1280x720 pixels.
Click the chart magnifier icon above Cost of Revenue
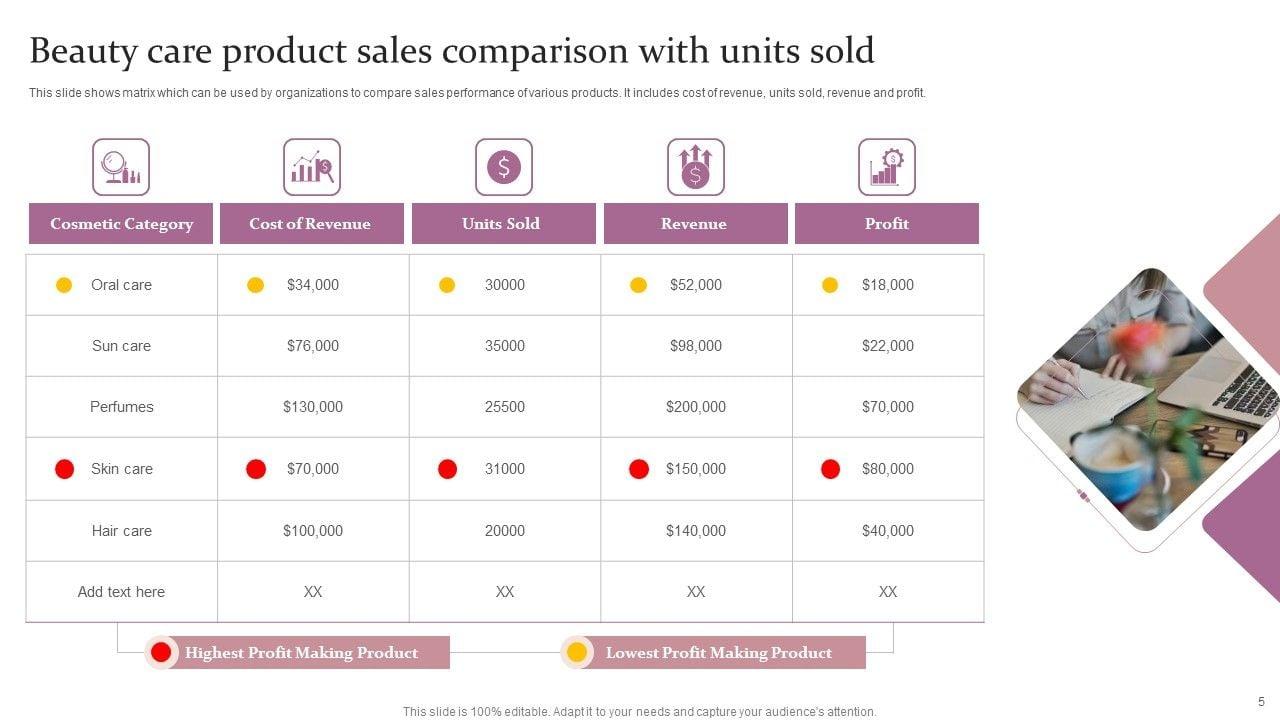pos(312,167)
